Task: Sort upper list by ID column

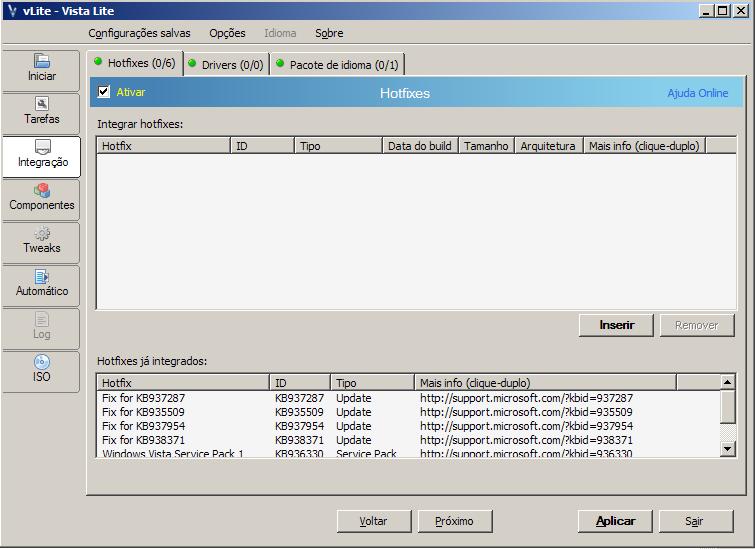Action: [x=262, y=146]
